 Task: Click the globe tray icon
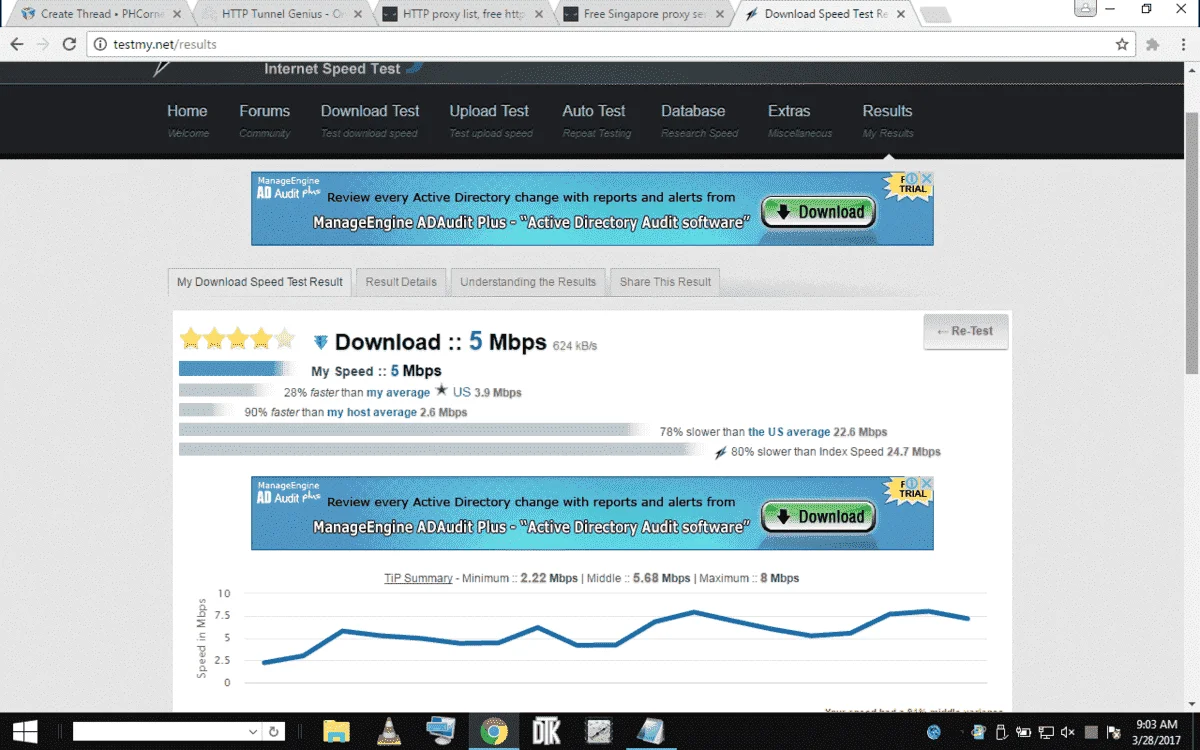(x=934, y=732)
